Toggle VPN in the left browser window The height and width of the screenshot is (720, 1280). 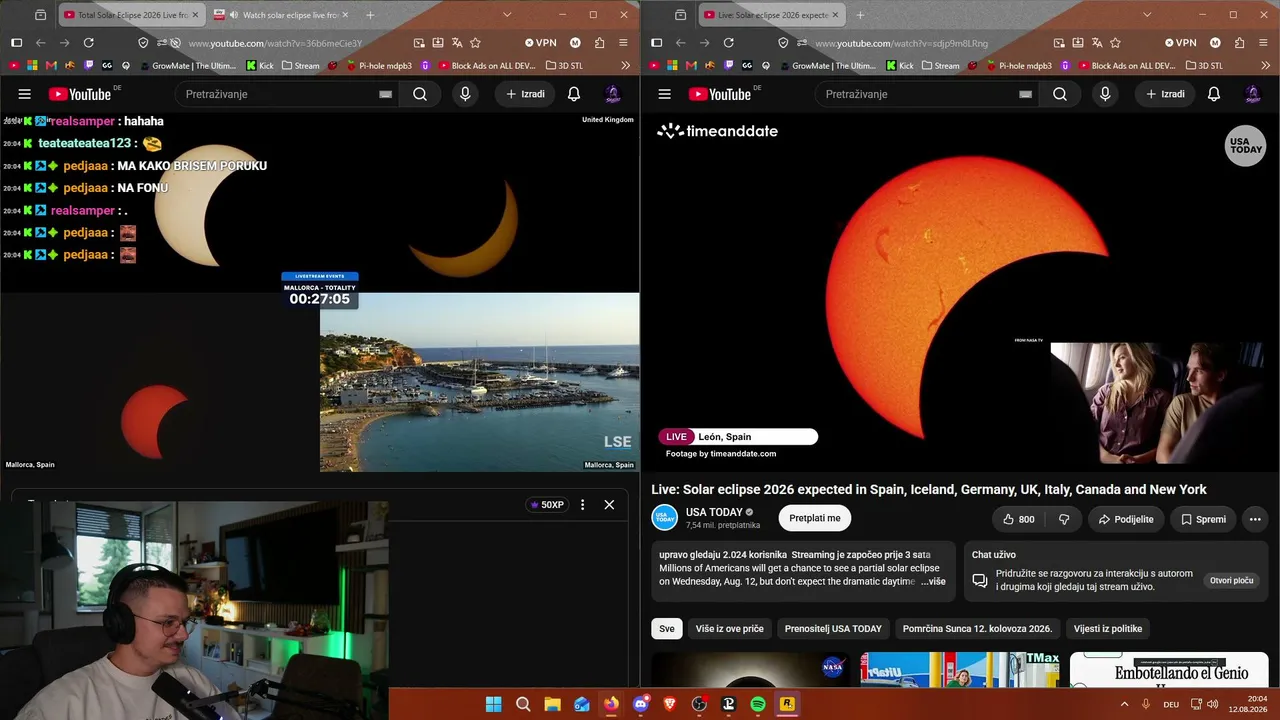(x=541, y=43)
